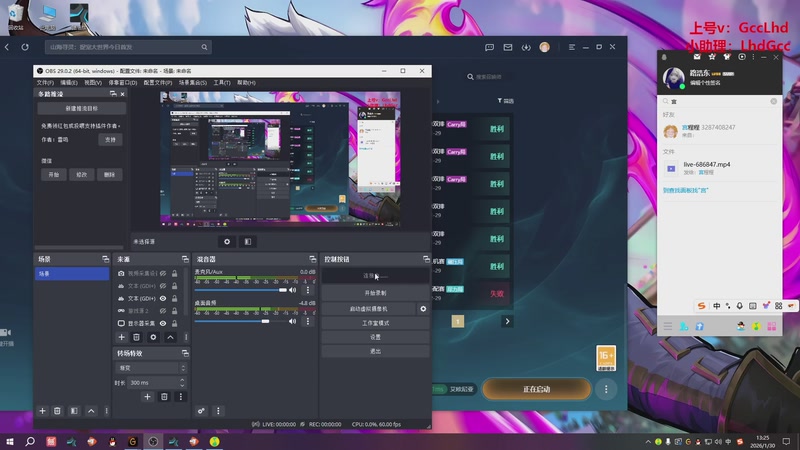Mute the 麦克风/Aux speaker icon
The height and width of the screenshot is (450, 800).
coord(292,290)
